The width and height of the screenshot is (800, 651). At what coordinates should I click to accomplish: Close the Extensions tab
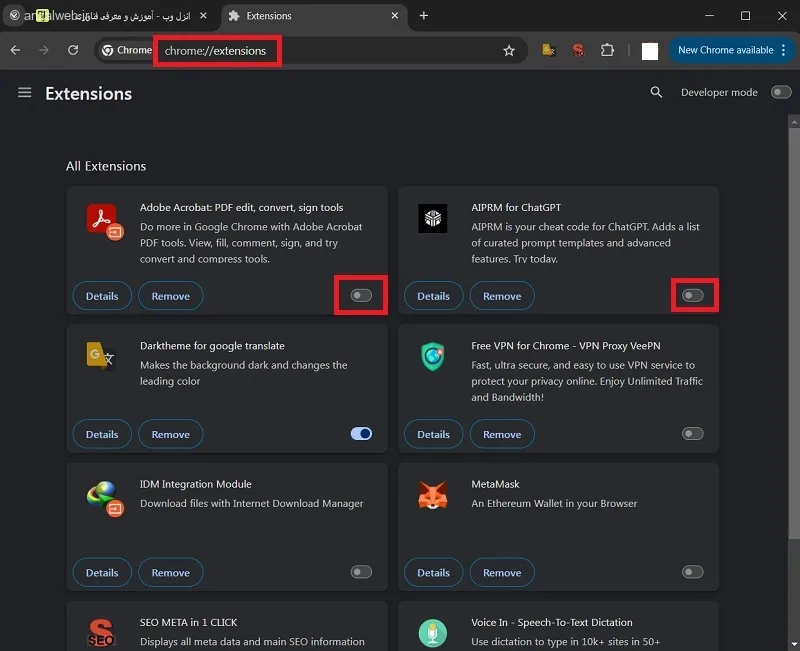(394, 16)
